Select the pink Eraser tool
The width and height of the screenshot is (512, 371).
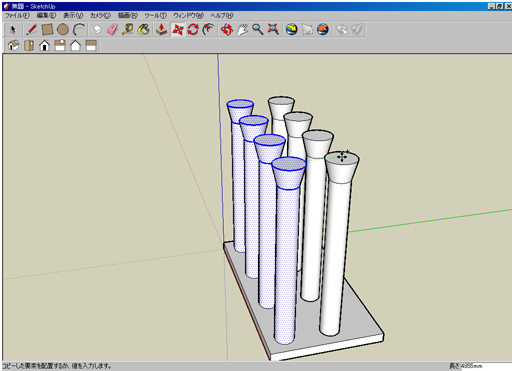point(112,30)
